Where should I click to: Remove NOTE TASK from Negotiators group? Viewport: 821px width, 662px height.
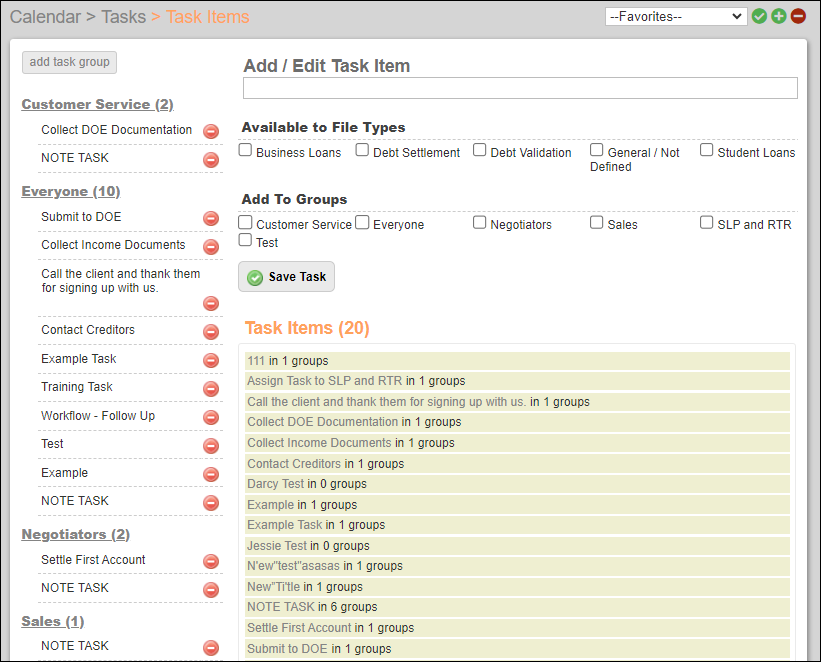211,590
